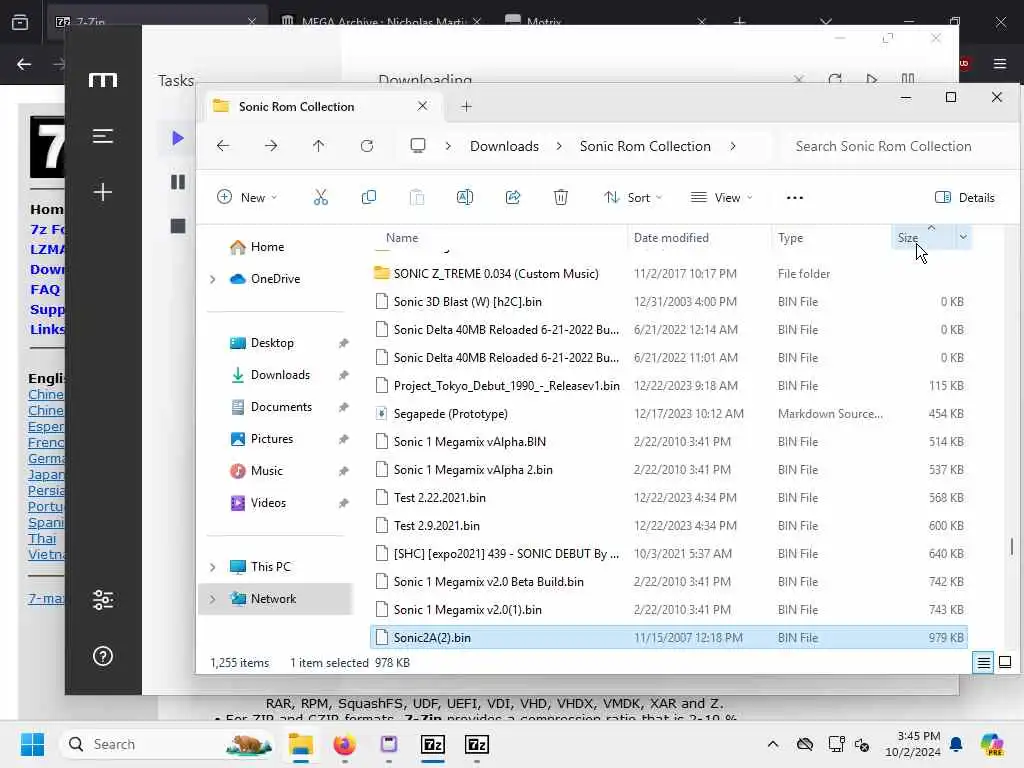Viewport: 1024px width, 768px height.
Task: Switch to large thumbnails view icon
Action: (1005, 662)
